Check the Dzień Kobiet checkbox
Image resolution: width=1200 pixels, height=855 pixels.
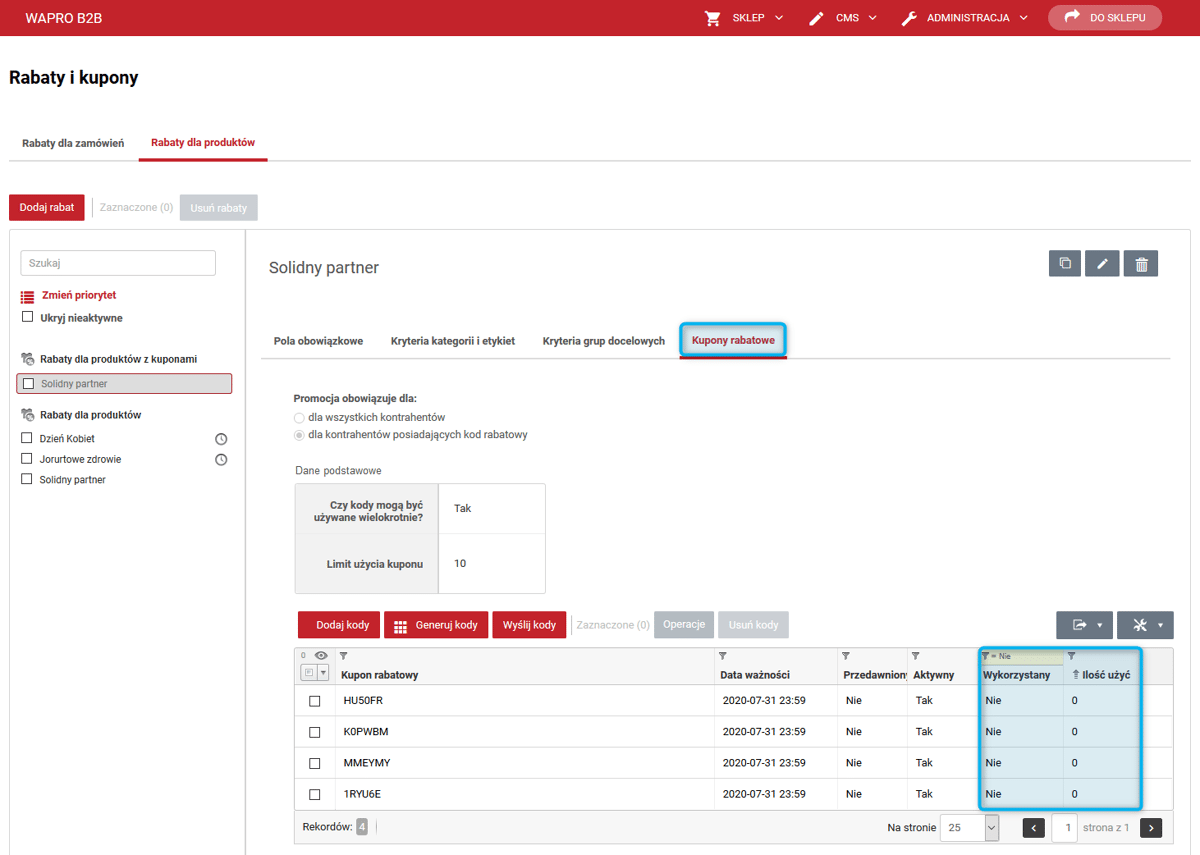(x=28, y=438)
